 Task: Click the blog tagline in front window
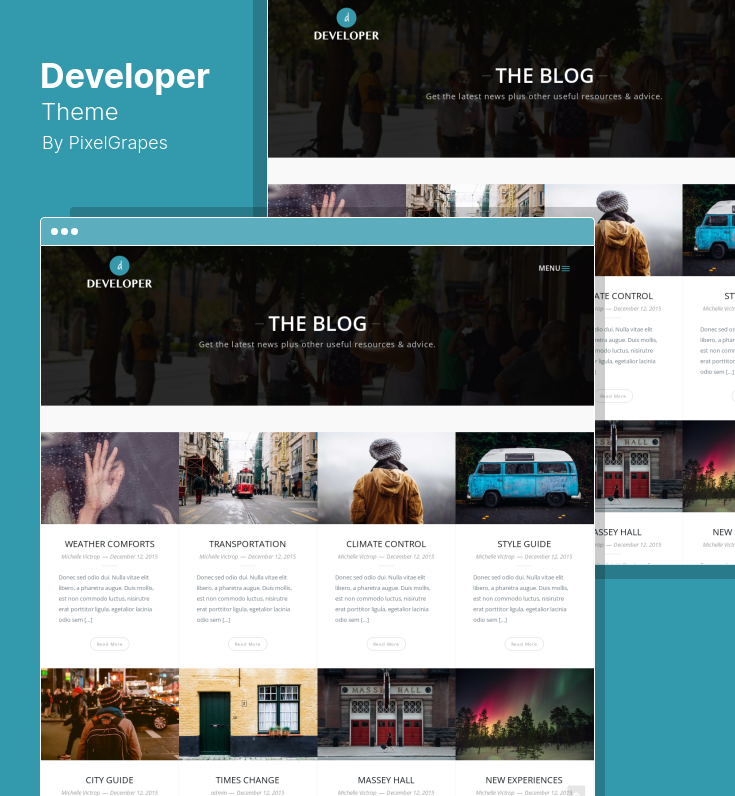tap(317, 344)
